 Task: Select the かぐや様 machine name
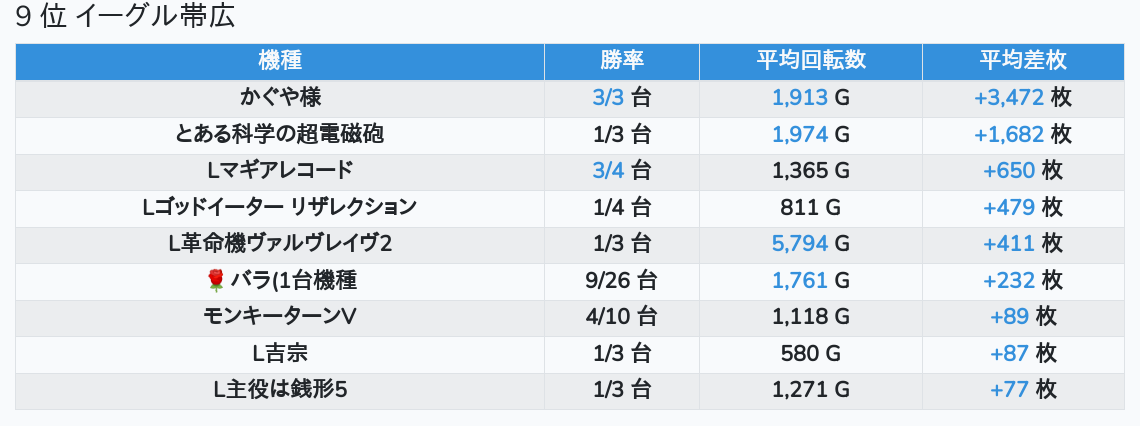click(x=280, y=97)
